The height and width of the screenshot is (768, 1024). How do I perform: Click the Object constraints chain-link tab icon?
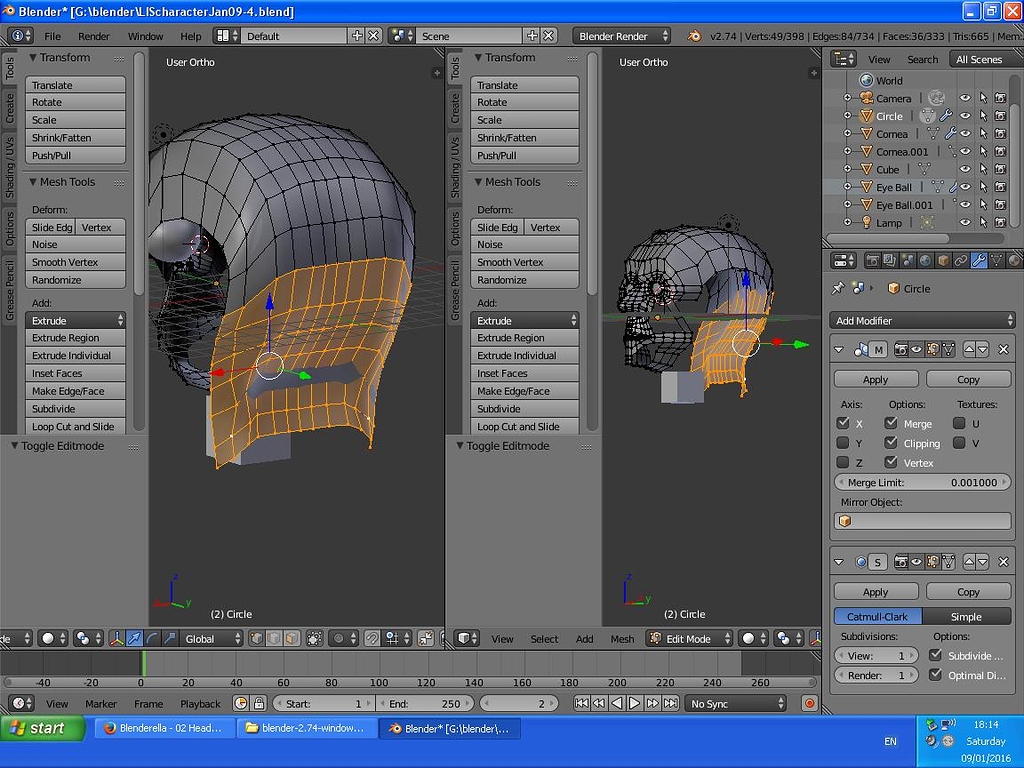point(961,260)
